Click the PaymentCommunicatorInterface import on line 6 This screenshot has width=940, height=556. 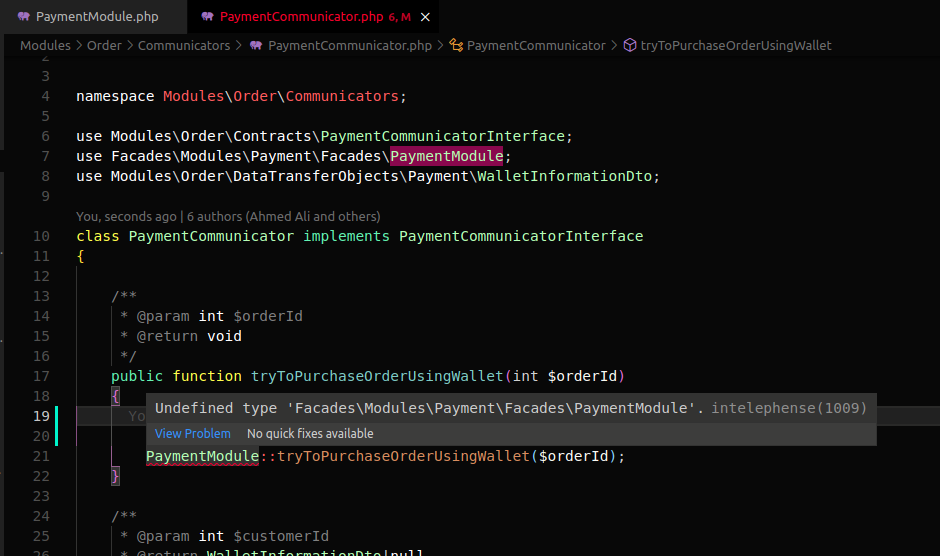(x=442, y=136)
